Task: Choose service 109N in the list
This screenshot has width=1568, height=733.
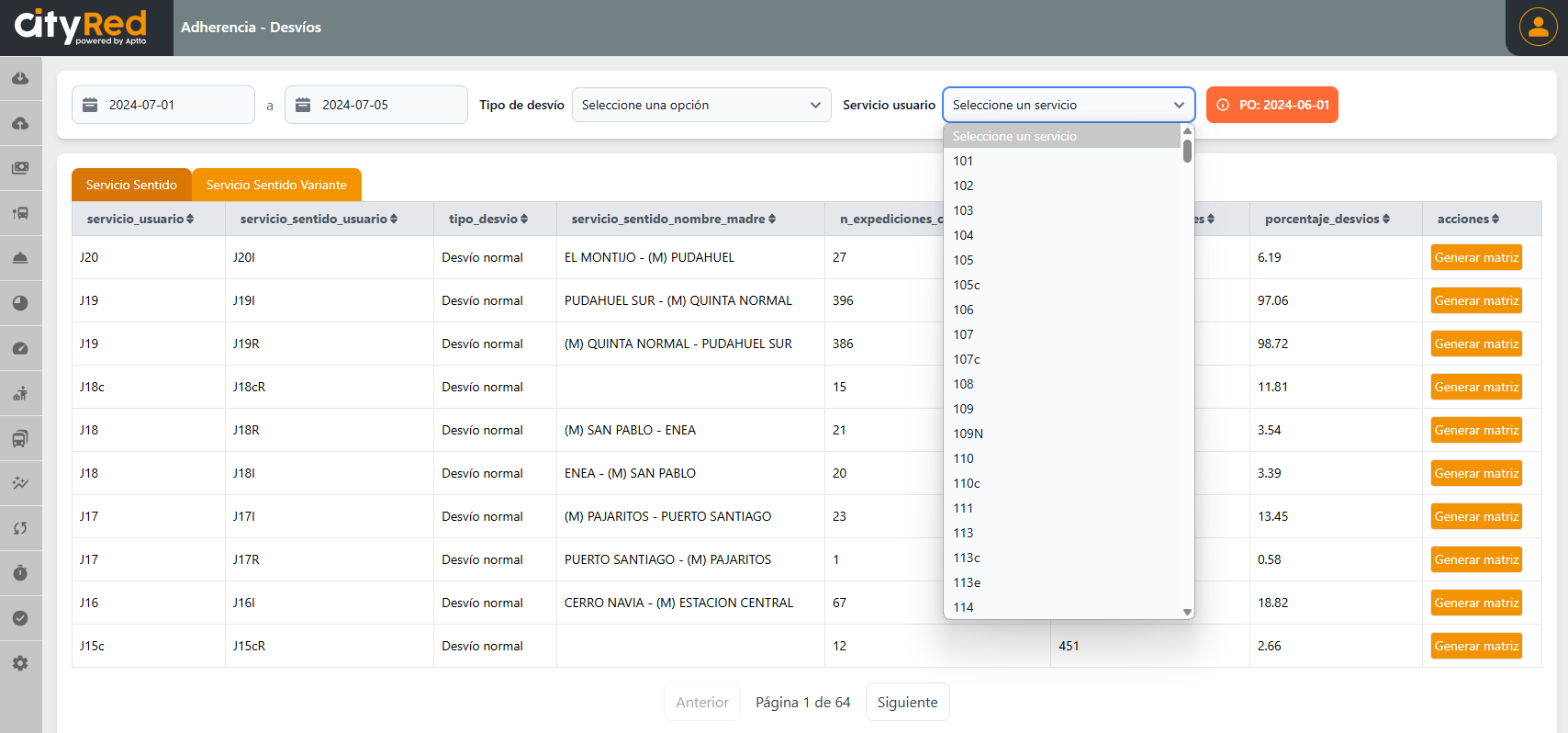Action: (968, 434)
